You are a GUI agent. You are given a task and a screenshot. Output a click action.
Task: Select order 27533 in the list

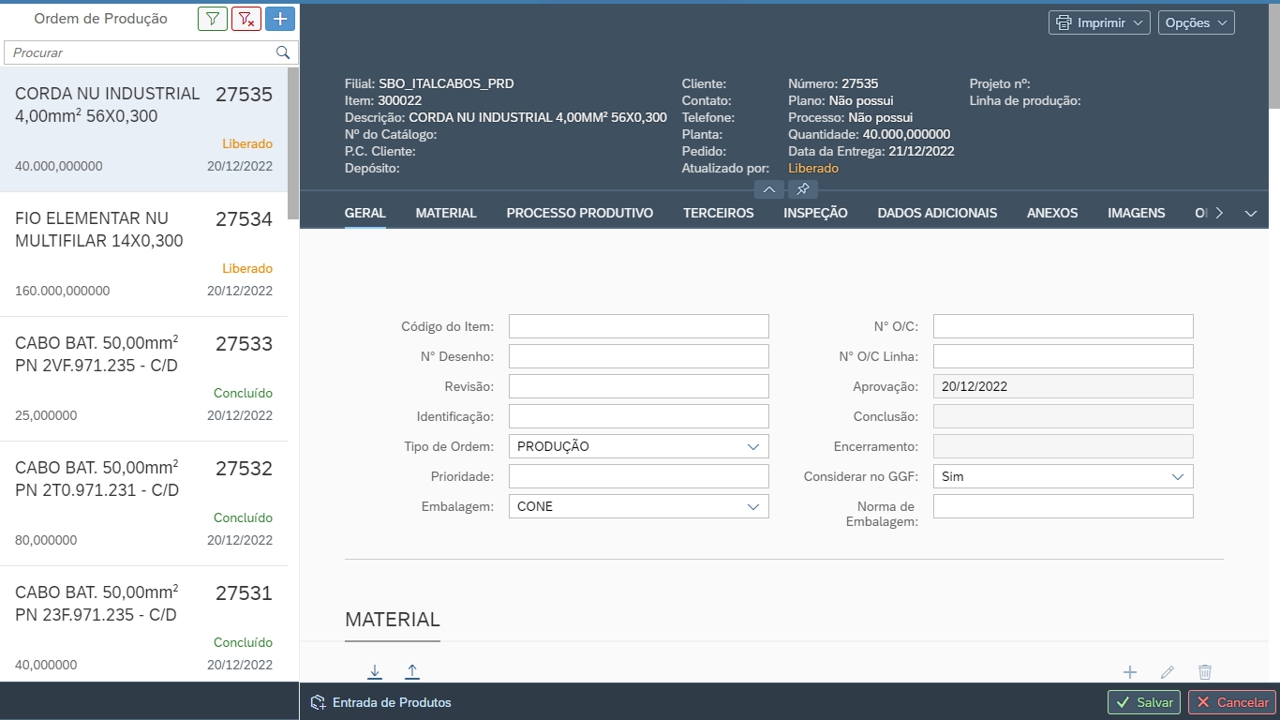pos(144,379)
